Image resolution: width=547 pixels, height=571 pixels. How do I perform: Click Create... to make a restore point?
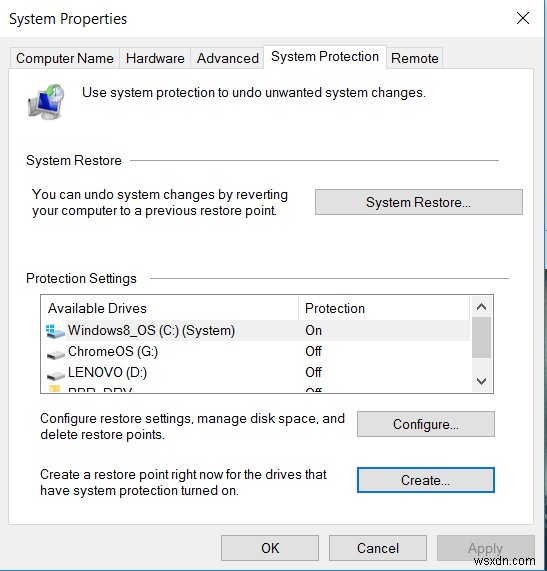coord(426,480)
